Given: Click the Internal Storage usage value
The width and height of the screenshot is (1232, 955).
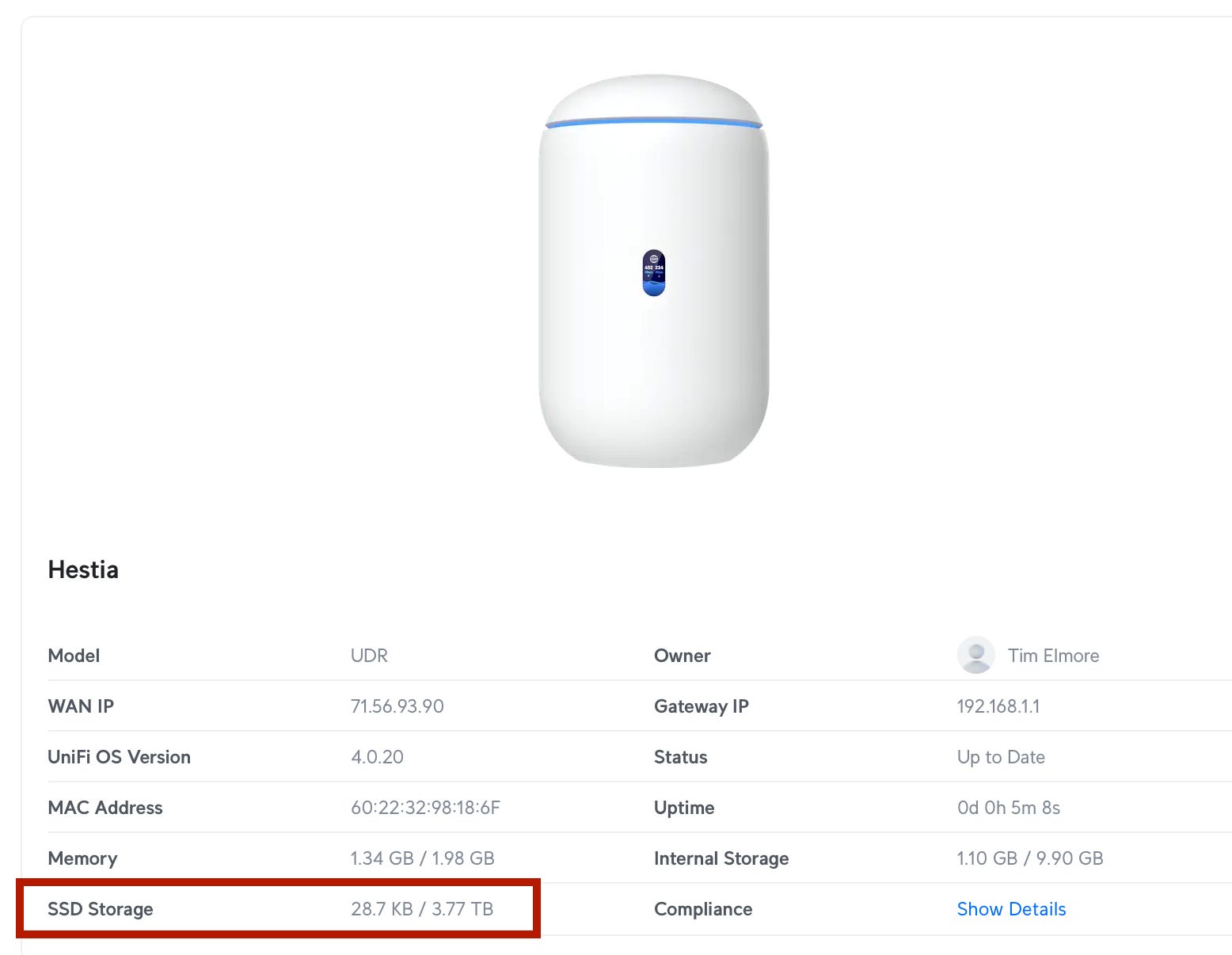Looking at the screenshot, I should pos(1030,858).
